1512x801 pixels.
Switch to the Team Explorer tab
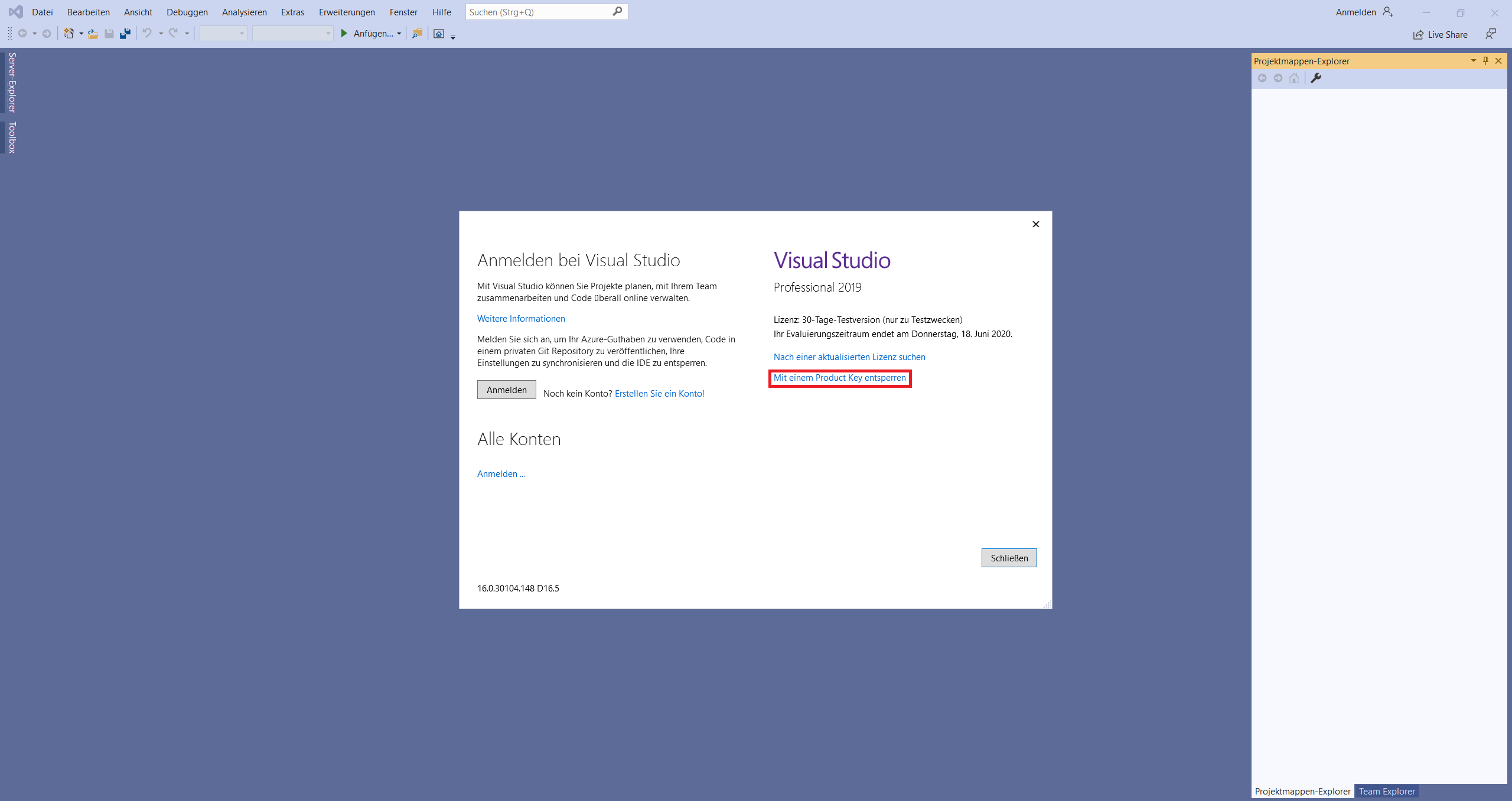coord(1386,792)
